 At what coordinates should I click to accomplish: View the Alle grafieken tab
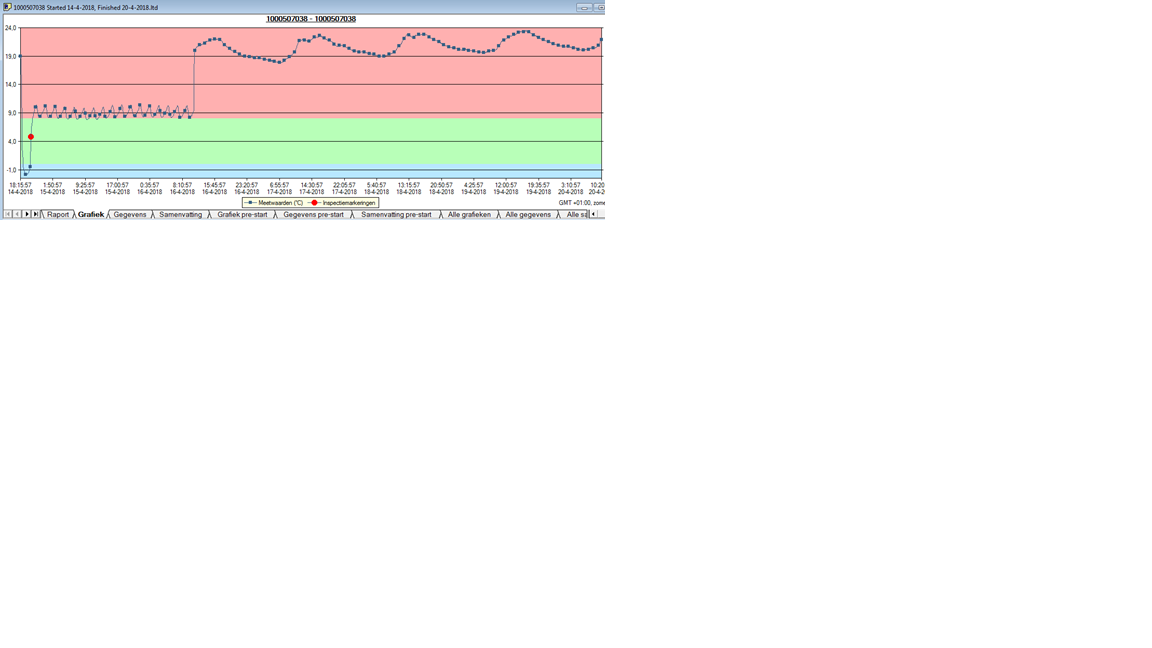pyautogui.click(x=469, y=214)
